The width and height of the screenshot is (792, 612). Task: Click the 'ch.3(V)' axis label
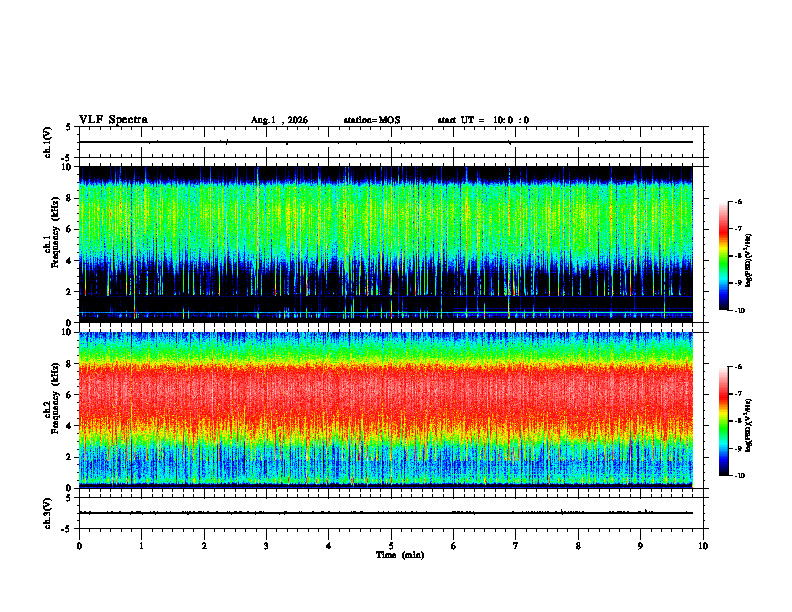pos(47,513)
